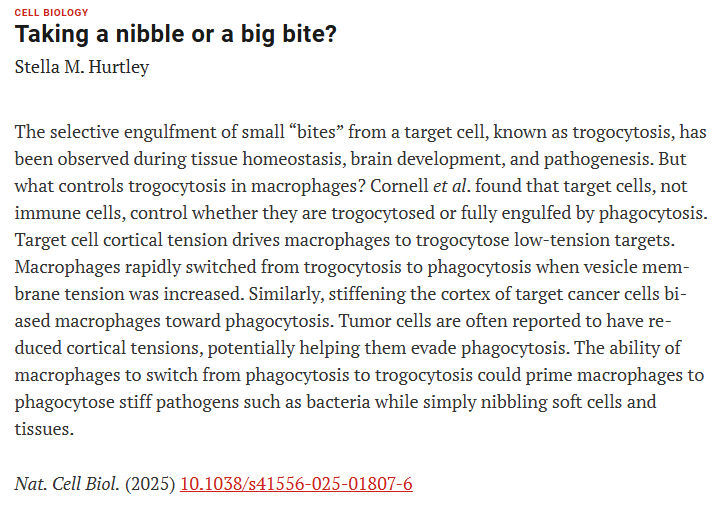Screen dimensions: 719x510
Task: Click the author name Stella M. Hurtley
Action: (x=82, y=68)
